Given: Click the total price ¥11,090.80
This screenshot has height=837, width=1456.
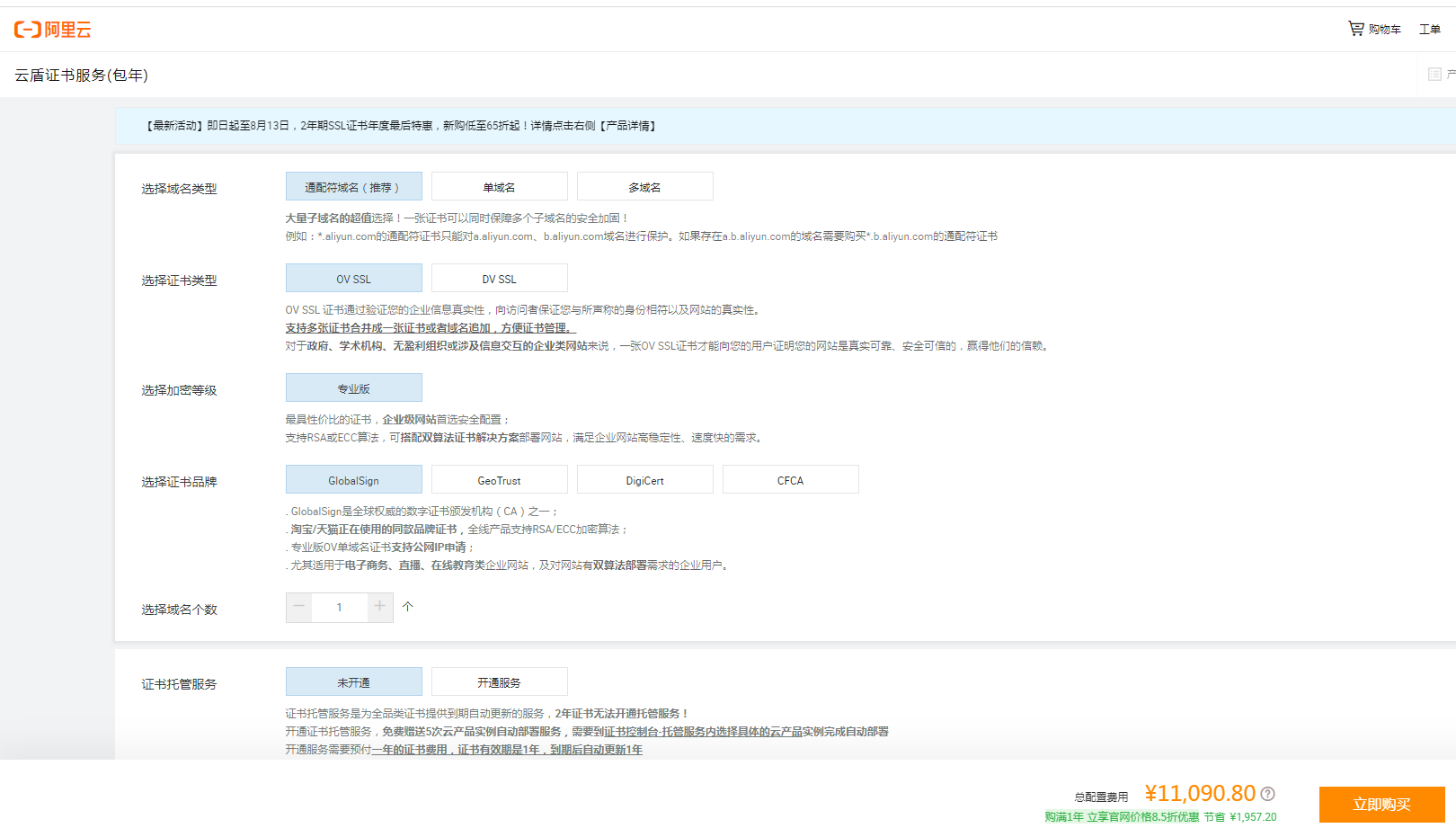Looking at the screenshot, I should pos(1200,794).
